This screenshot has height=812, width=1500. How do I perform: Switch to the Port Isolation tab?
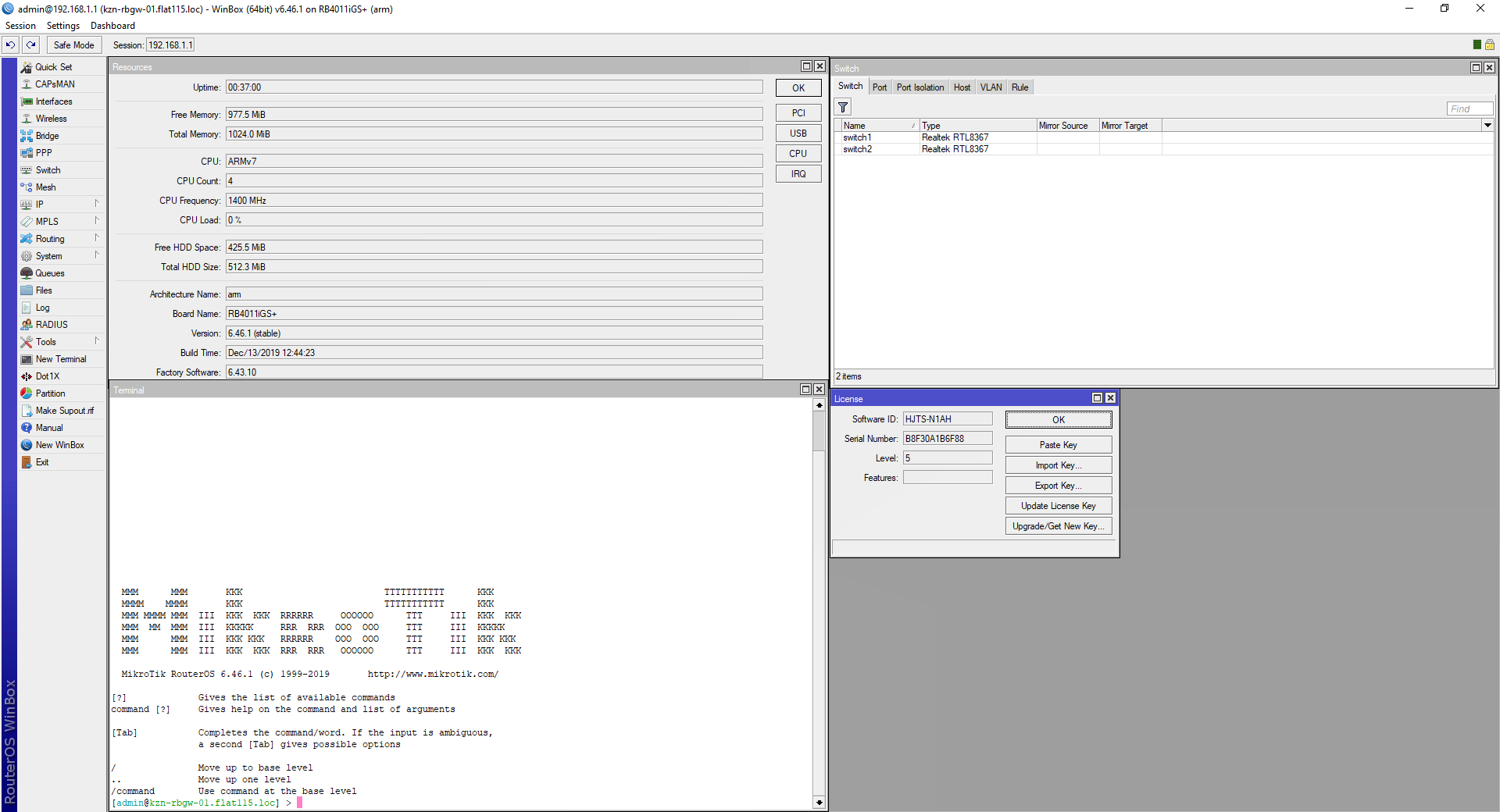920,87
